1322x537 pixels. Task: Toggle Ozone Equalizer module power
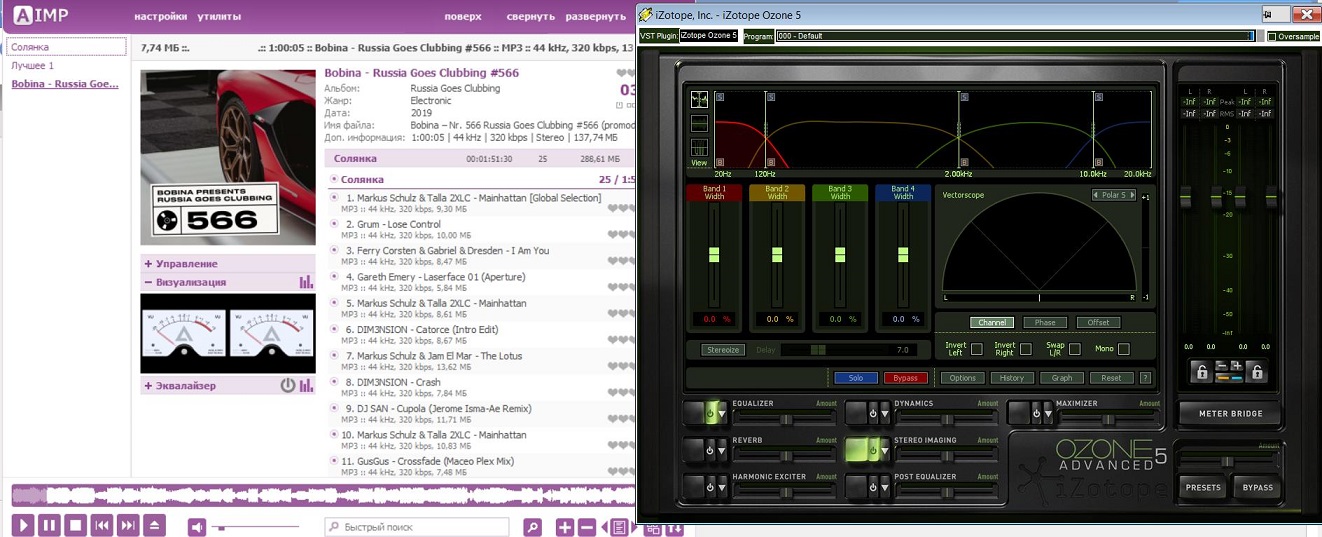point(710,413)
